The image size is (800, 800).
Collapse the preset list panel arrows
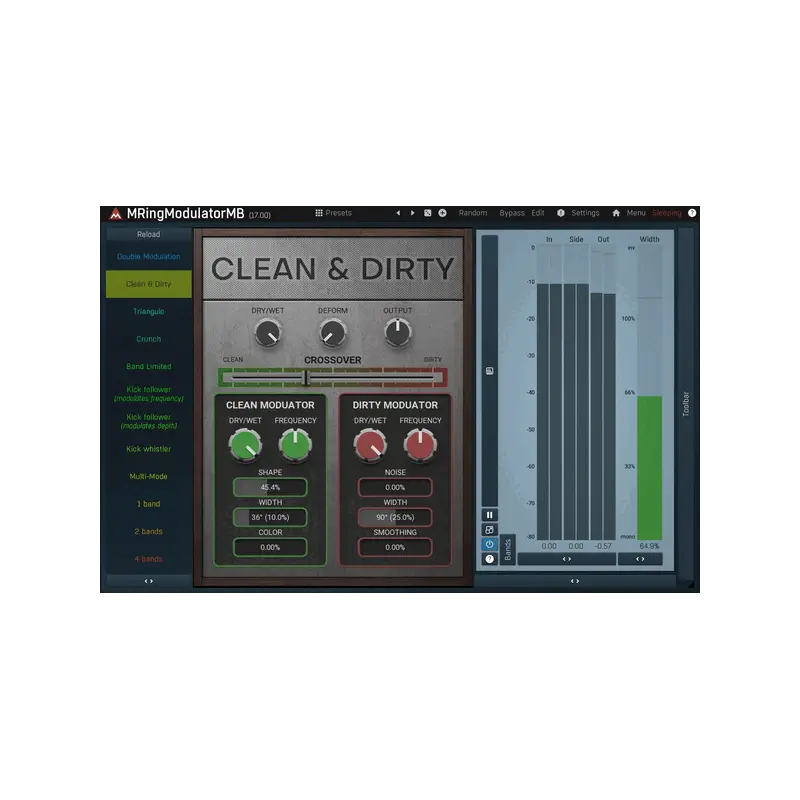(148, 581)
